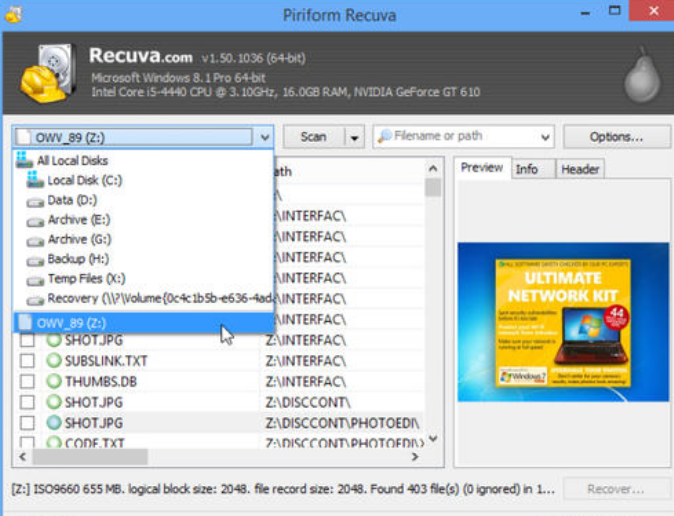The width and height of the screenshot is (674, 516).
Task: Open the Options... dialog
Action: pos(616,137)
